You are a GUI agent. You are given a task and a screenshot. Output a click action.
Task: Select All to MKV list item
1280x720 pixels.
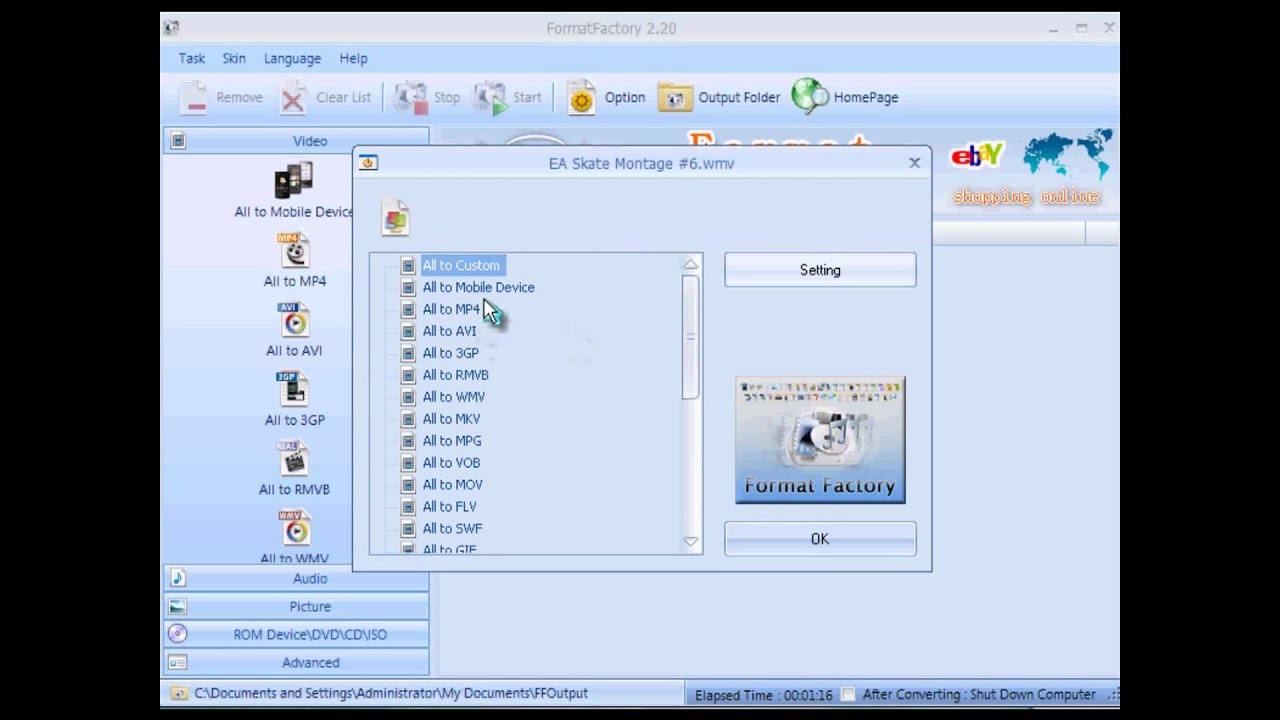451,419
